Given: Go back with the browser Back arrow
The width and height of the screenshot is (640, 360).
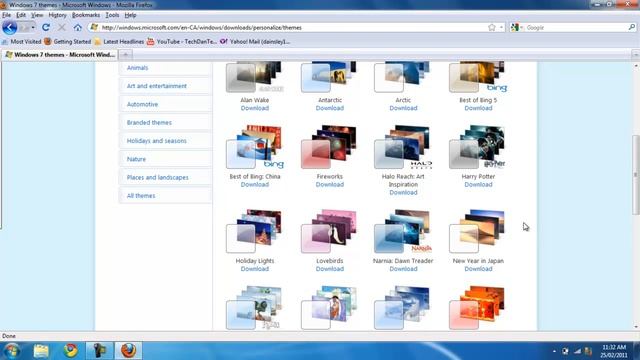Looking at the screenshot, I should 9,28.
